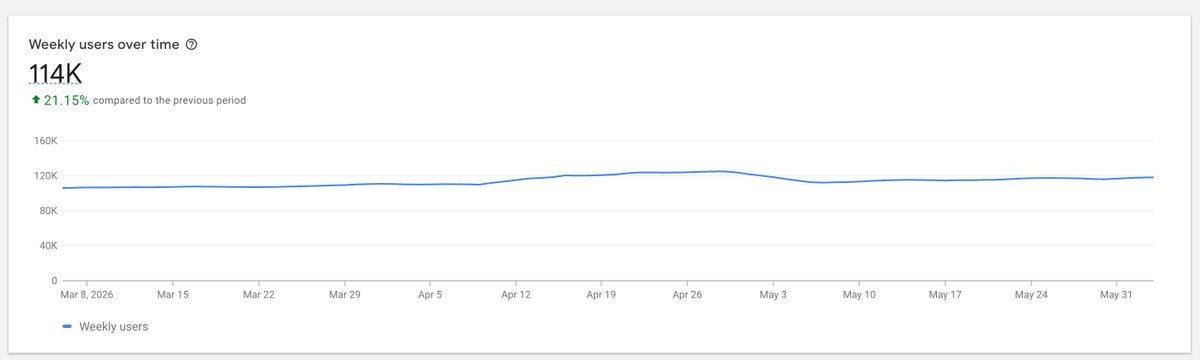Screen dimensions: 1200x360
Task: Select 'compared to the previous period' text
Action: (169, 100)
